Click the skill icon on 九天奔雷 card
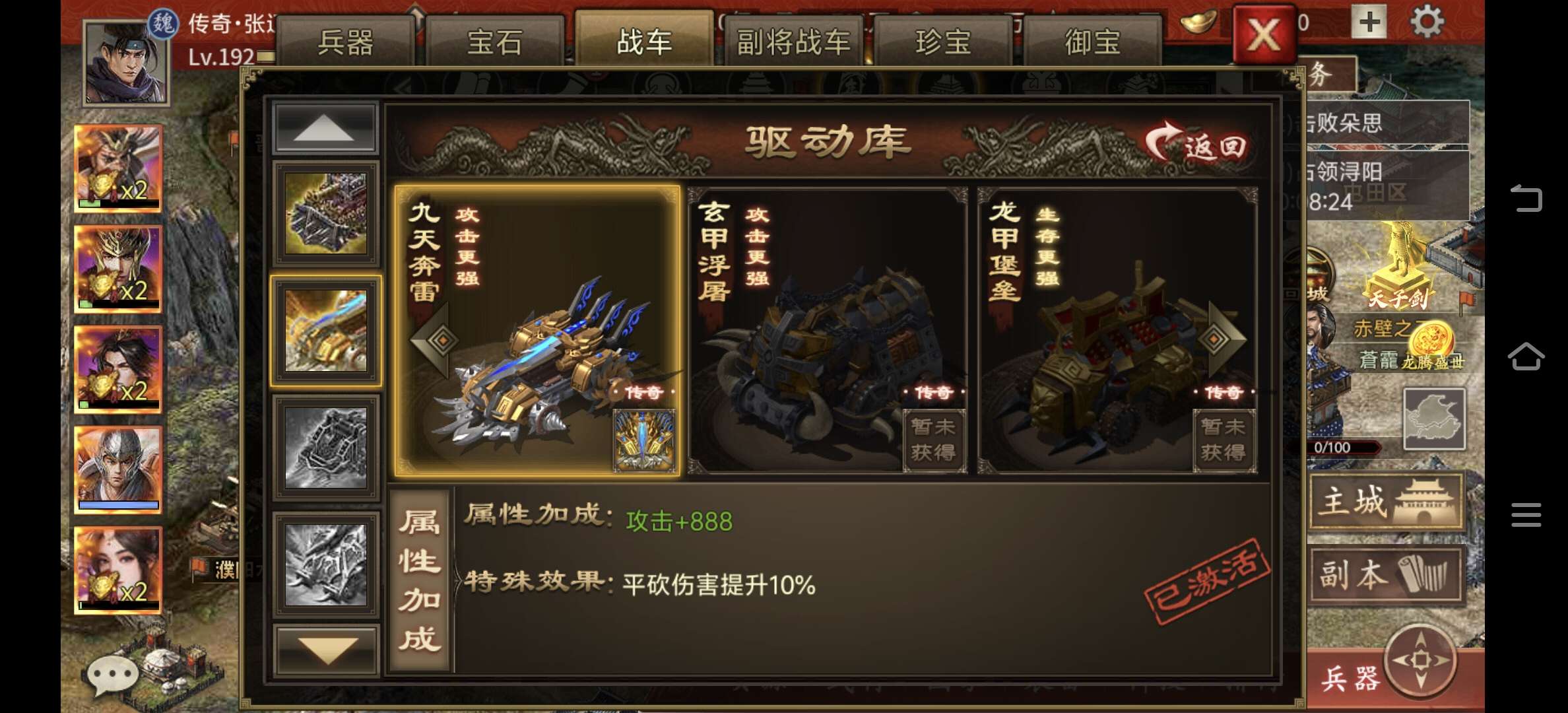The height and width of the screenshot is (713, 1568). tap(644, 440)
